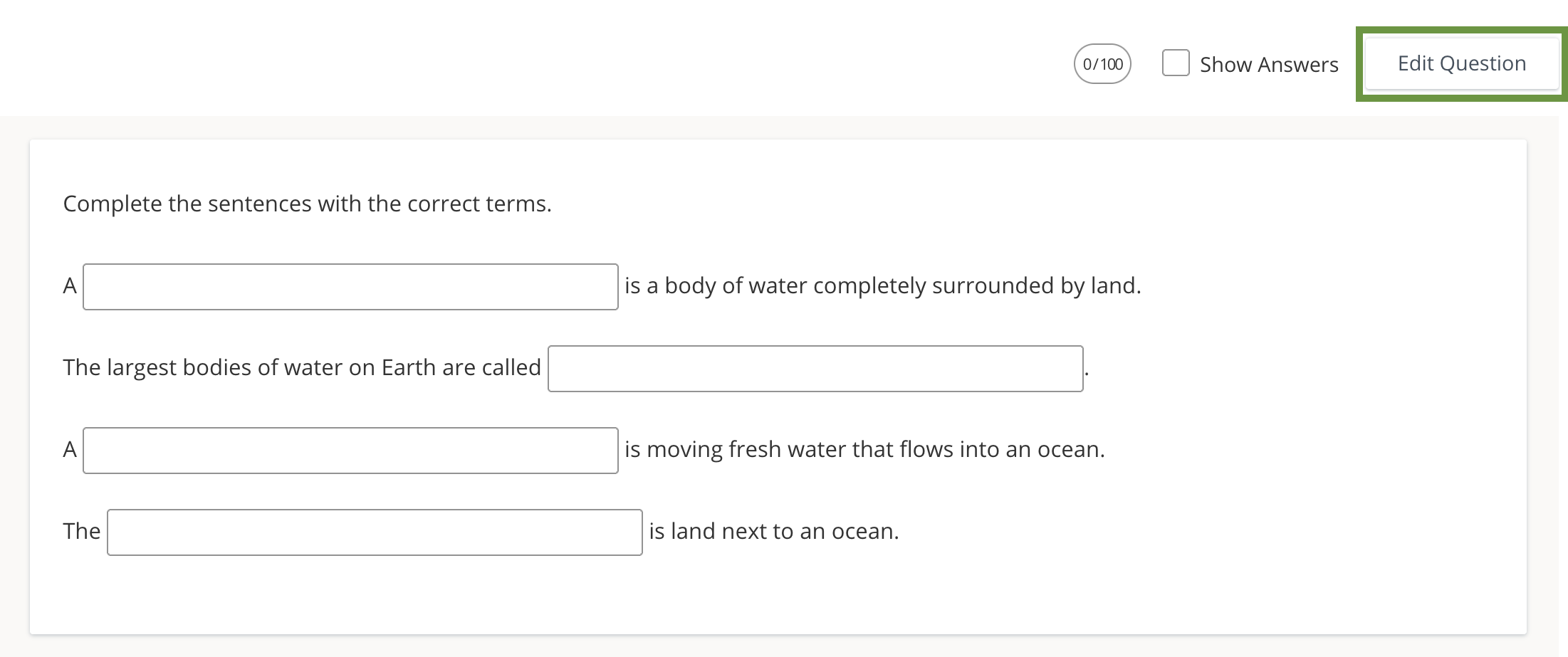Focus the blank for largest bodies of water

815,369
